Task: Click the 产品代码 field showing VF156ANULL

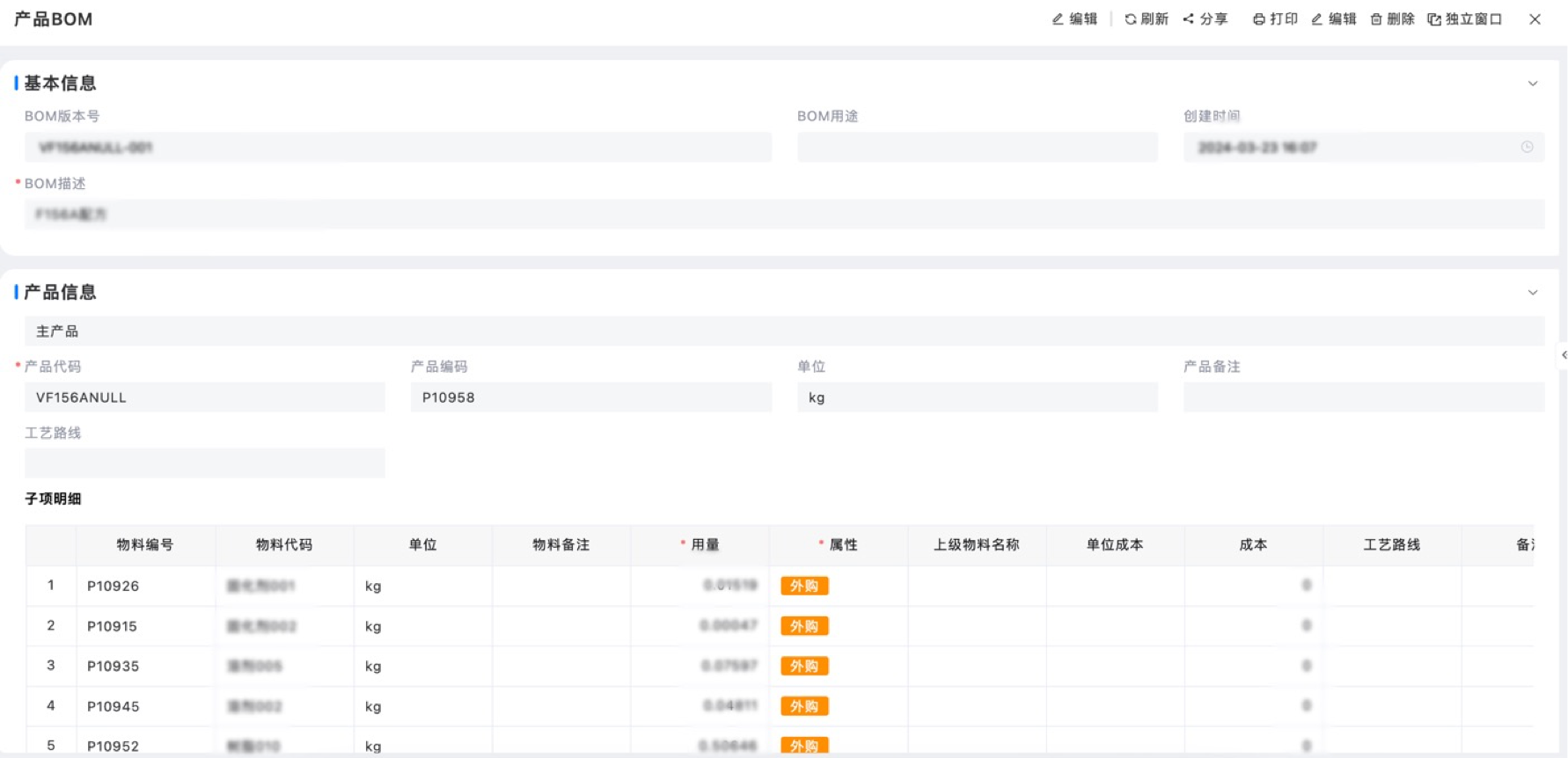Action: (x=204, y=397)
